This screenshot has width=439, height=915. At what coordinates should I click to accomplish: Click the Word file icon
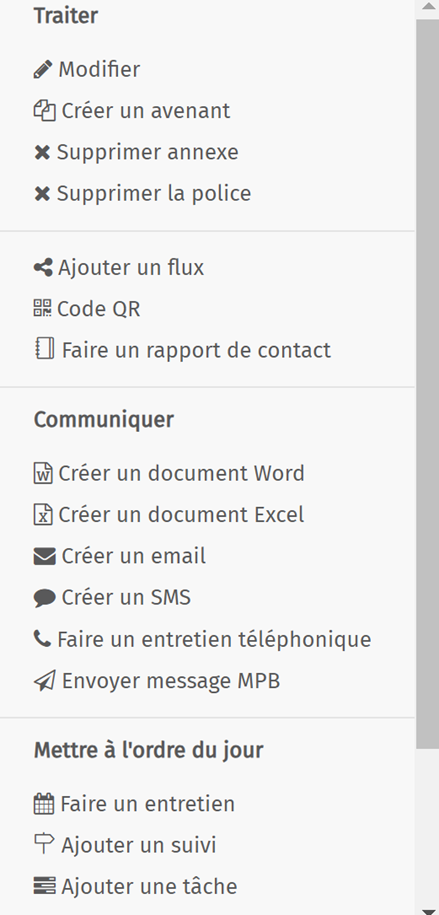[x=43, y=473]
